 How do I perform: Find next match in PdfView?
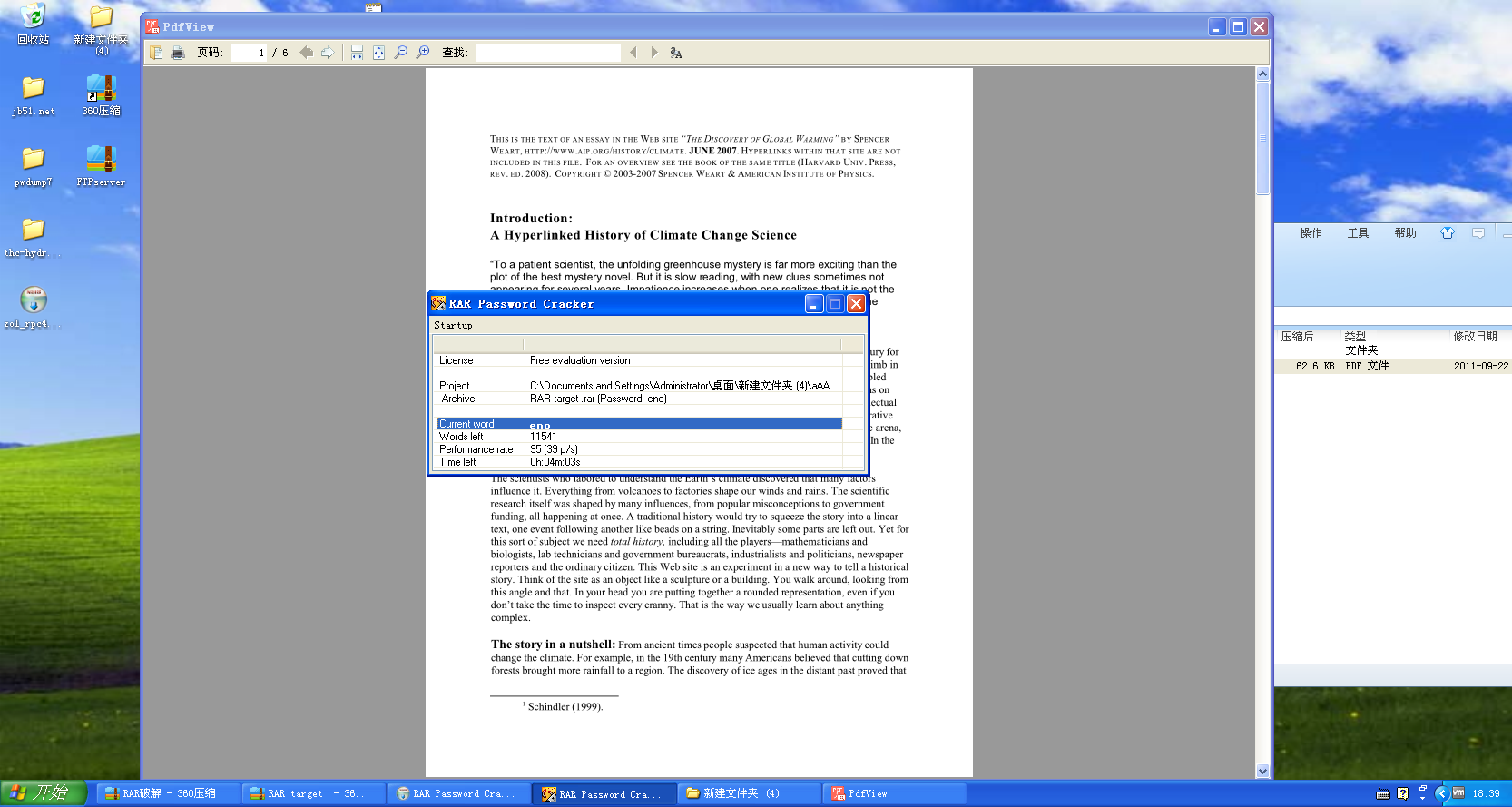click(x=654, y=53)
